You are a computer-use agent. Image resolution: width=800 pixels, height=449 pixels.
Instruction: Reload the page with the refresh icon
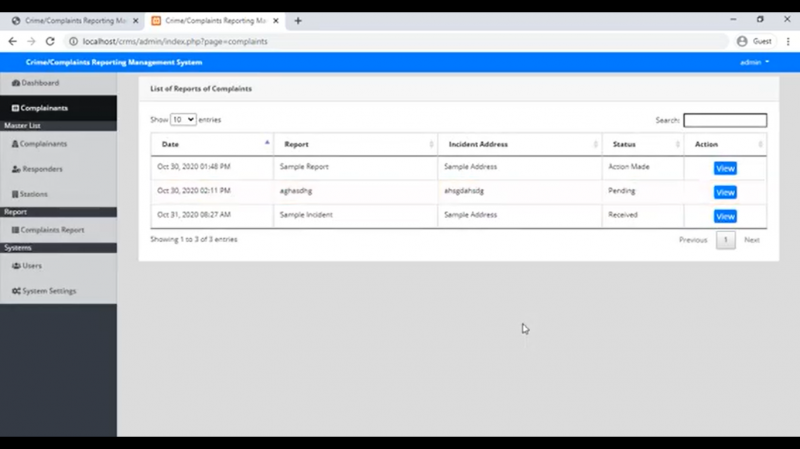pyautogui.click(x=50, y=41)
